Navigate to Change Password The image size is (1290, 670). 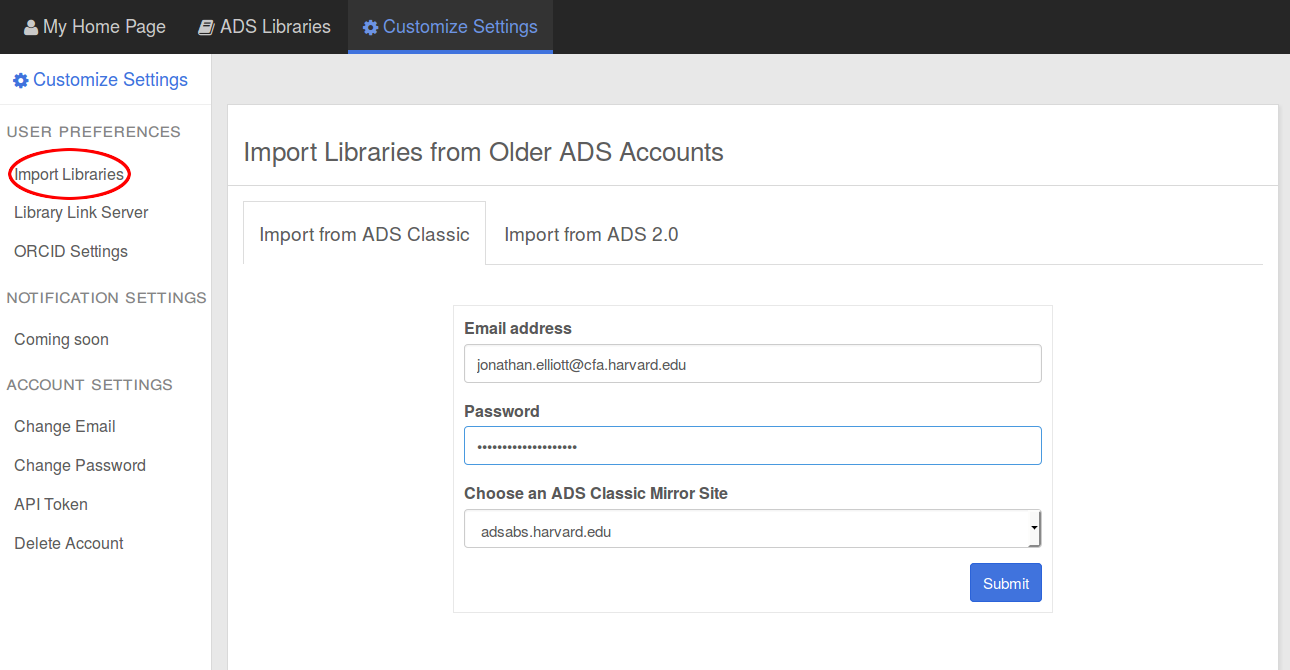tap(80, 466)
